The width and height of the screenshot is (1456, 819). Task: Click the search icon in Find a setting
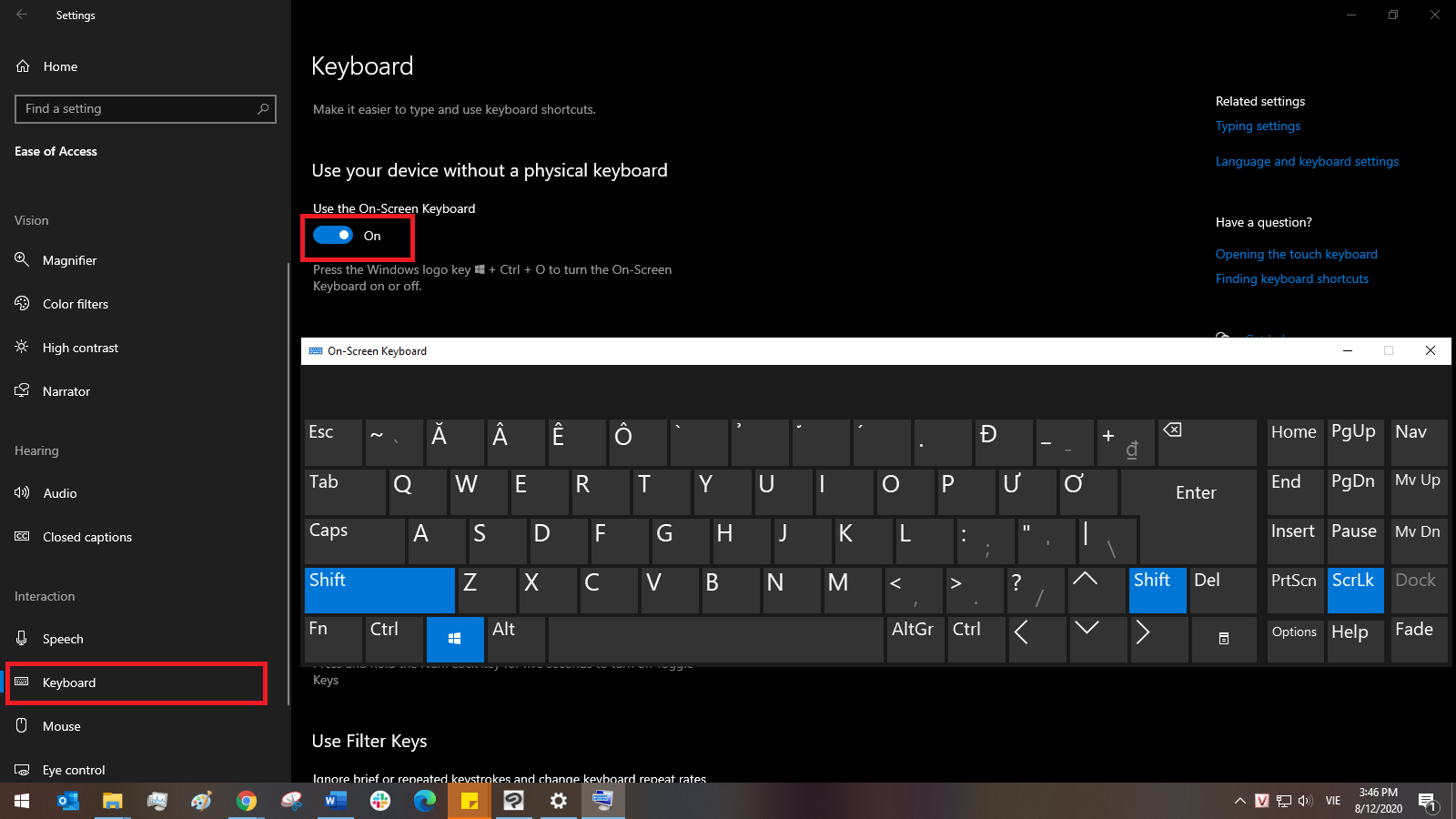click(263, 109)
